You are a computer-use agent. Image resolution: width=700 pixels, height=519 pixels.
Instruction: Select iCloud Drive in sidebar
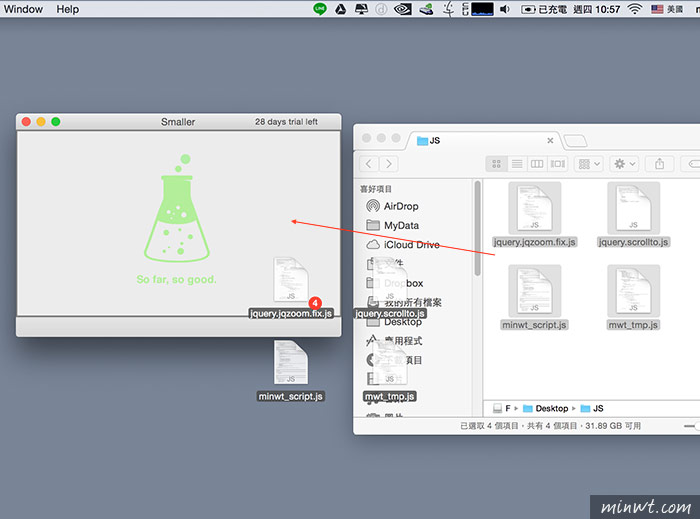coord(402,245)
